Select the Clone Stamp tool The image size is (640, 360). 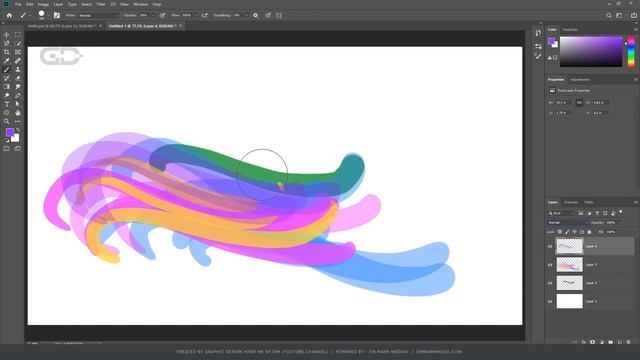click(18, 69)
